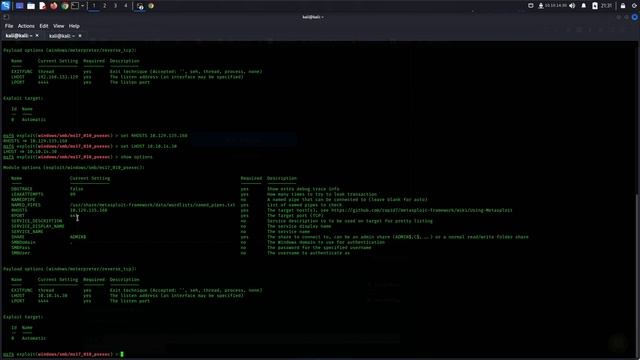This screenshot has height=360, width=640.
Task: Switch to workspace 4
Action: tap(126, 6)
